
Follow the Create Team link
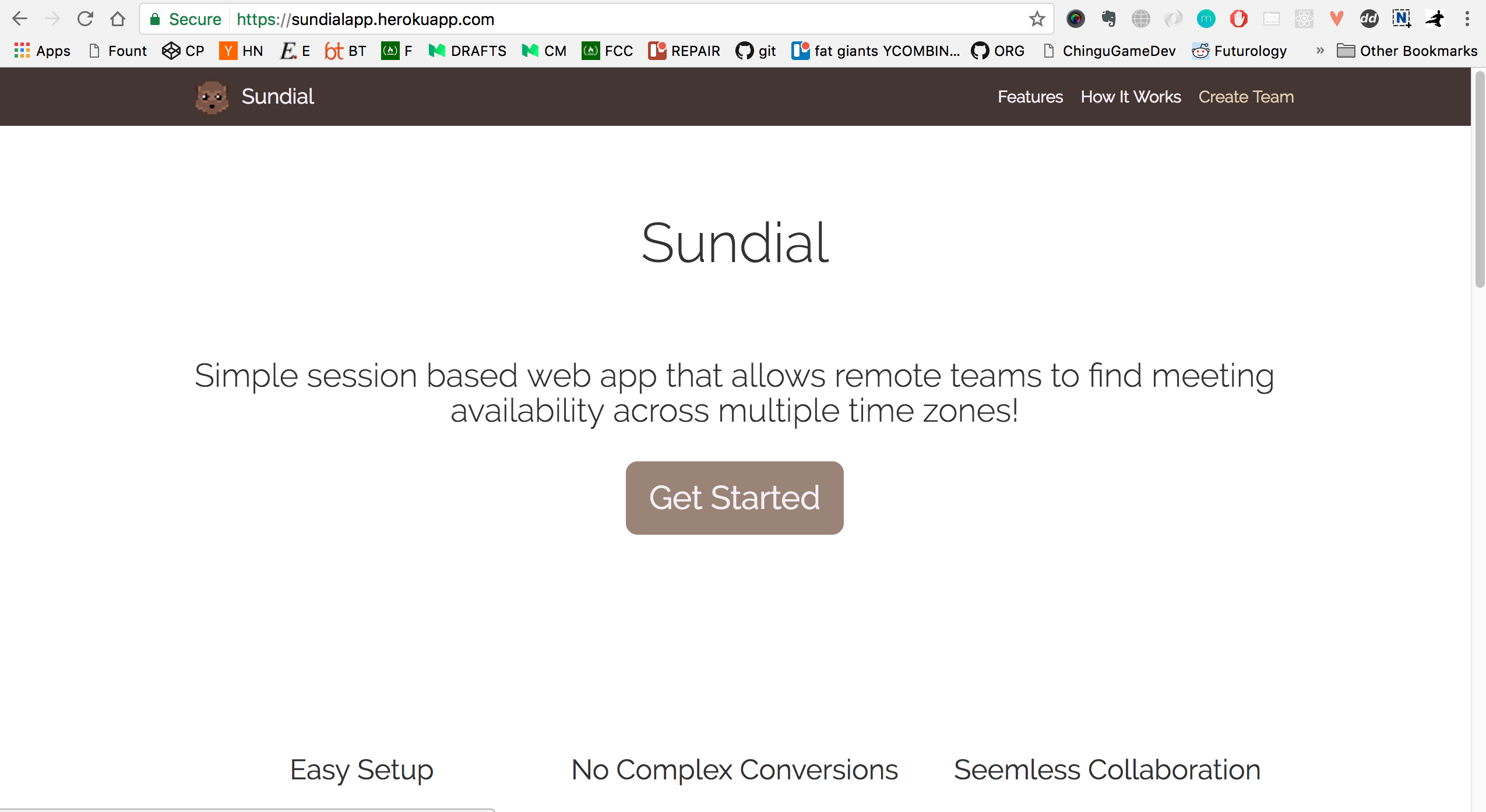tap(1246, 97)
